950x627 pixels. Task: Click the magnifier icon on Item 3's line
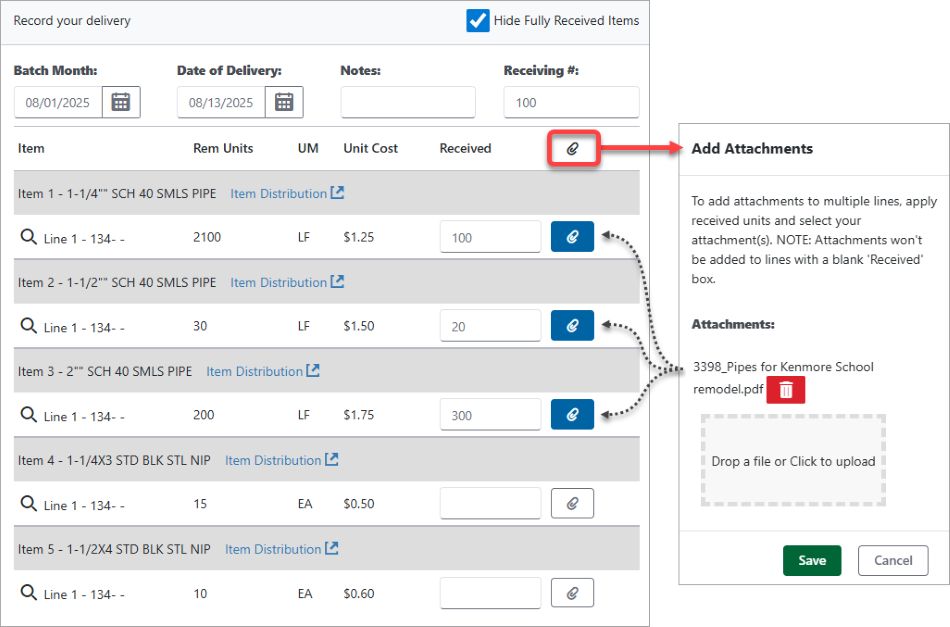pos(28,414)
